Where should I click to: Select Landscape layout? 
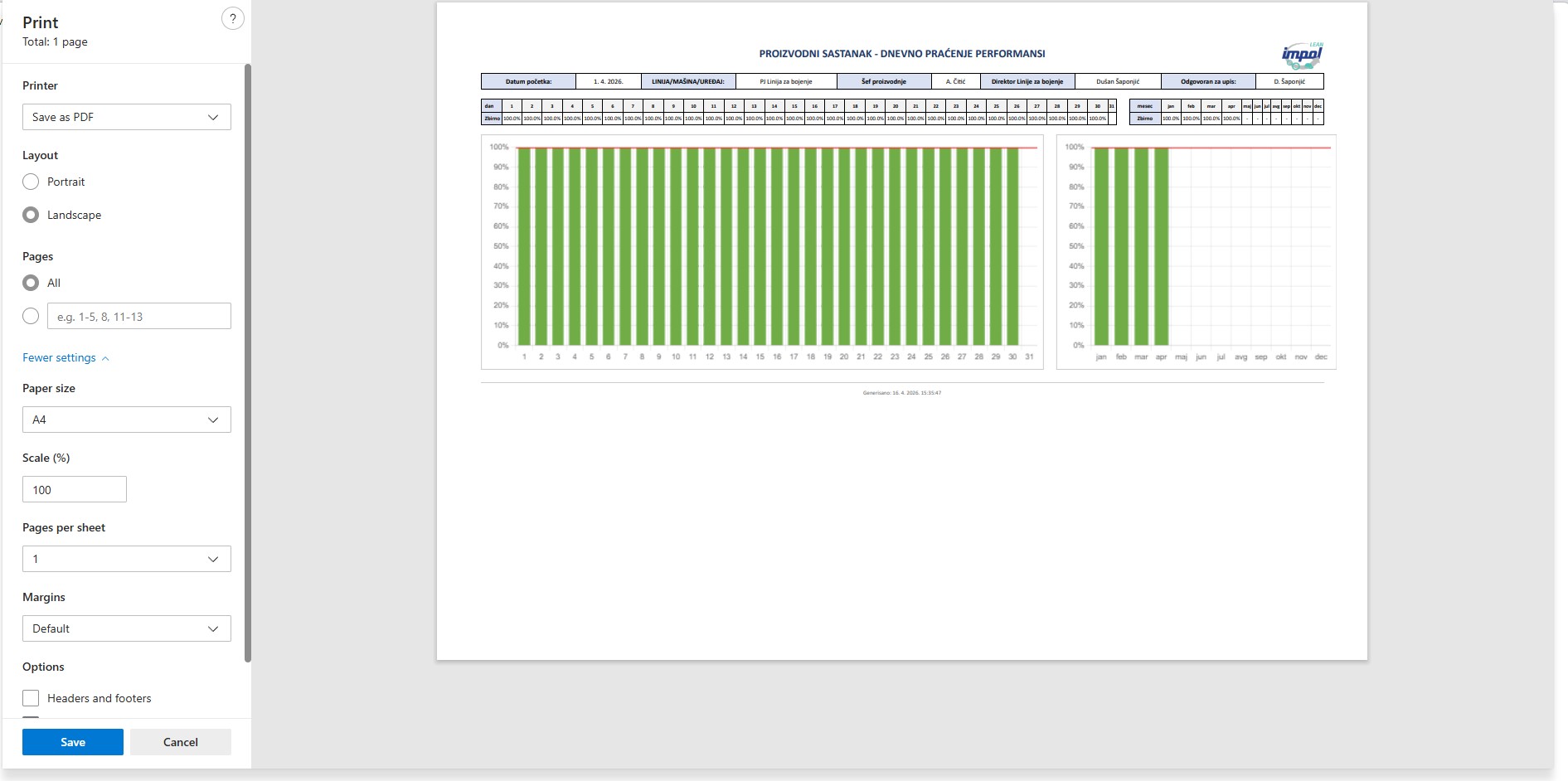pyautogui.click(x=31, y=215)
